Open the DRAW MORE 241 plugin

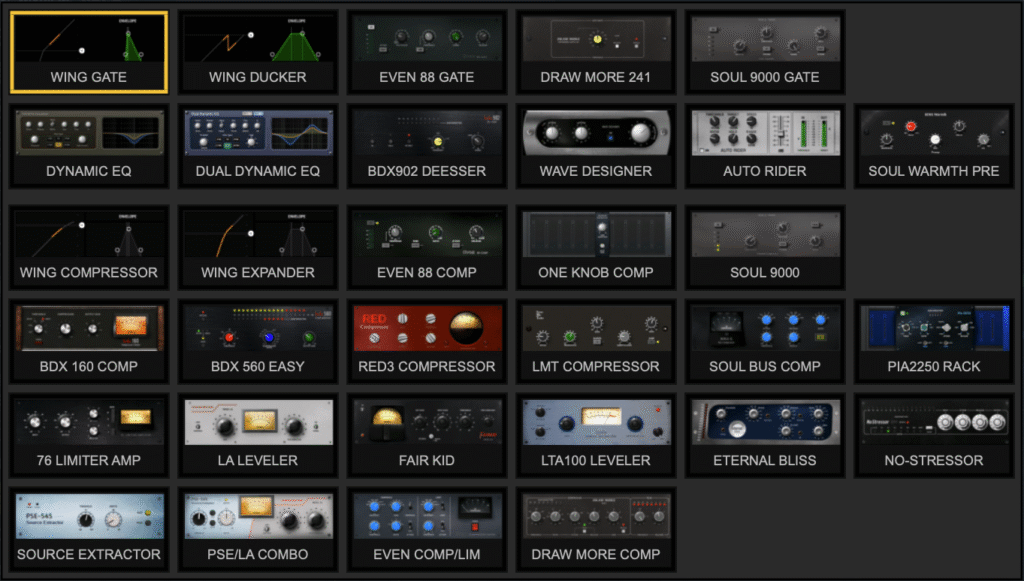596,52
